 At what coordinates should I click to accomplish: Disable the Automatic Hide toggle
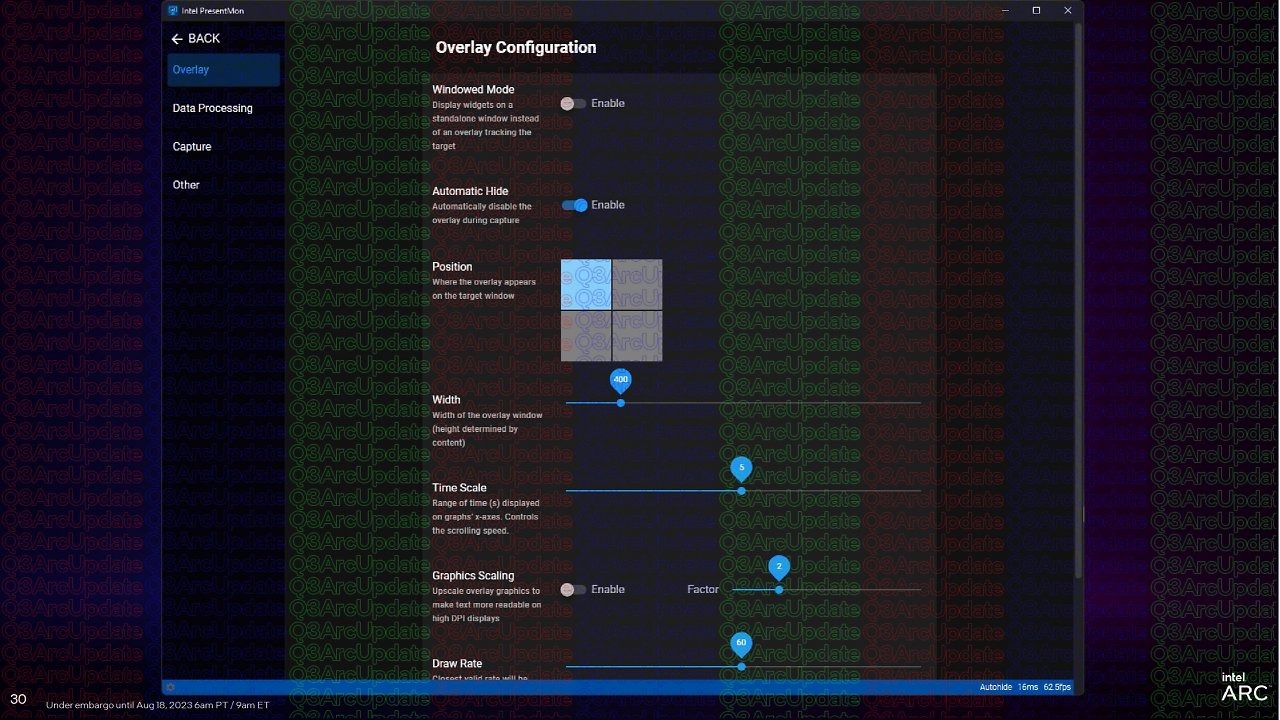click(x=574, y=205)
